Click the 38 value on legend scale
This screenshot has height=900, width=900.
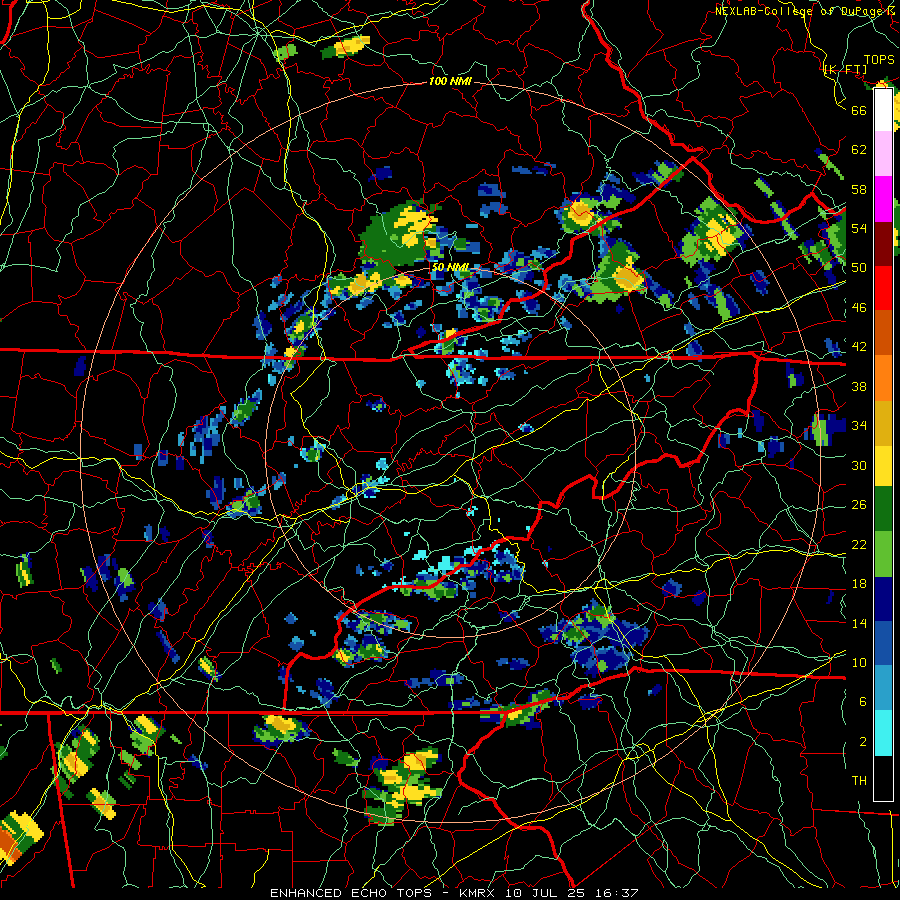(859, 386)
